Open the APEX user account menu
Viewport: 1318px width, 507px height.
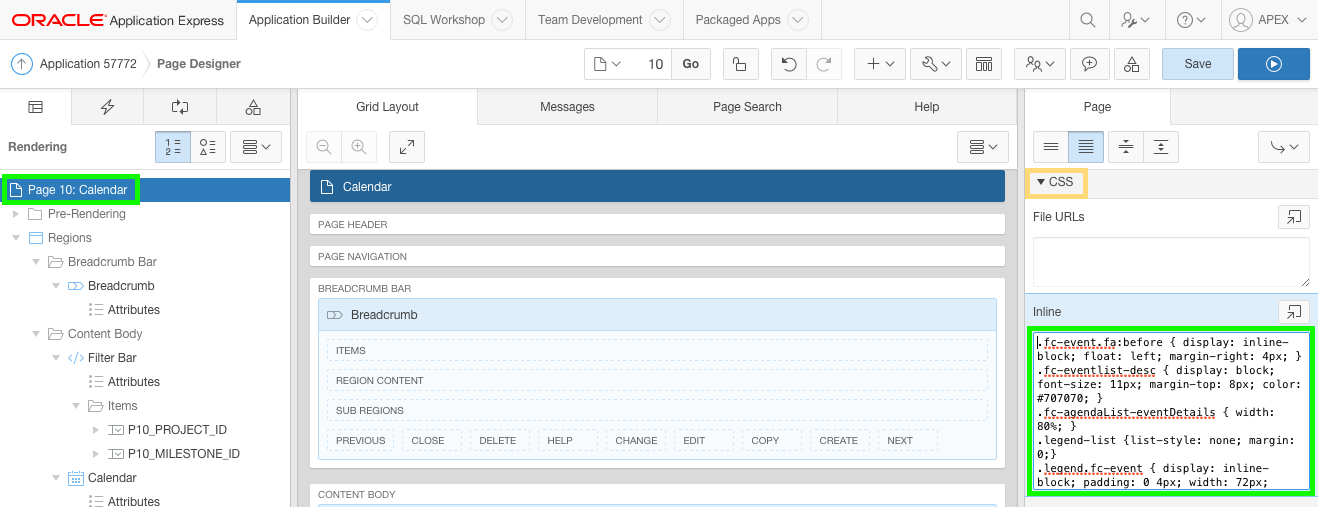[1268, 20]
